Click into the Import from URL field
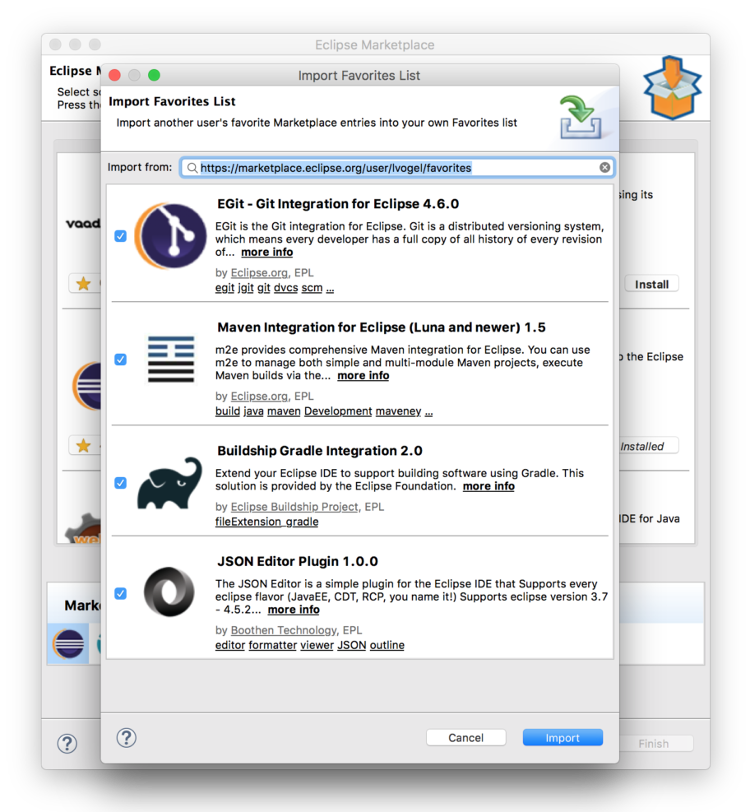The width and height of the screenshot is (750, 812). [397, 167]
